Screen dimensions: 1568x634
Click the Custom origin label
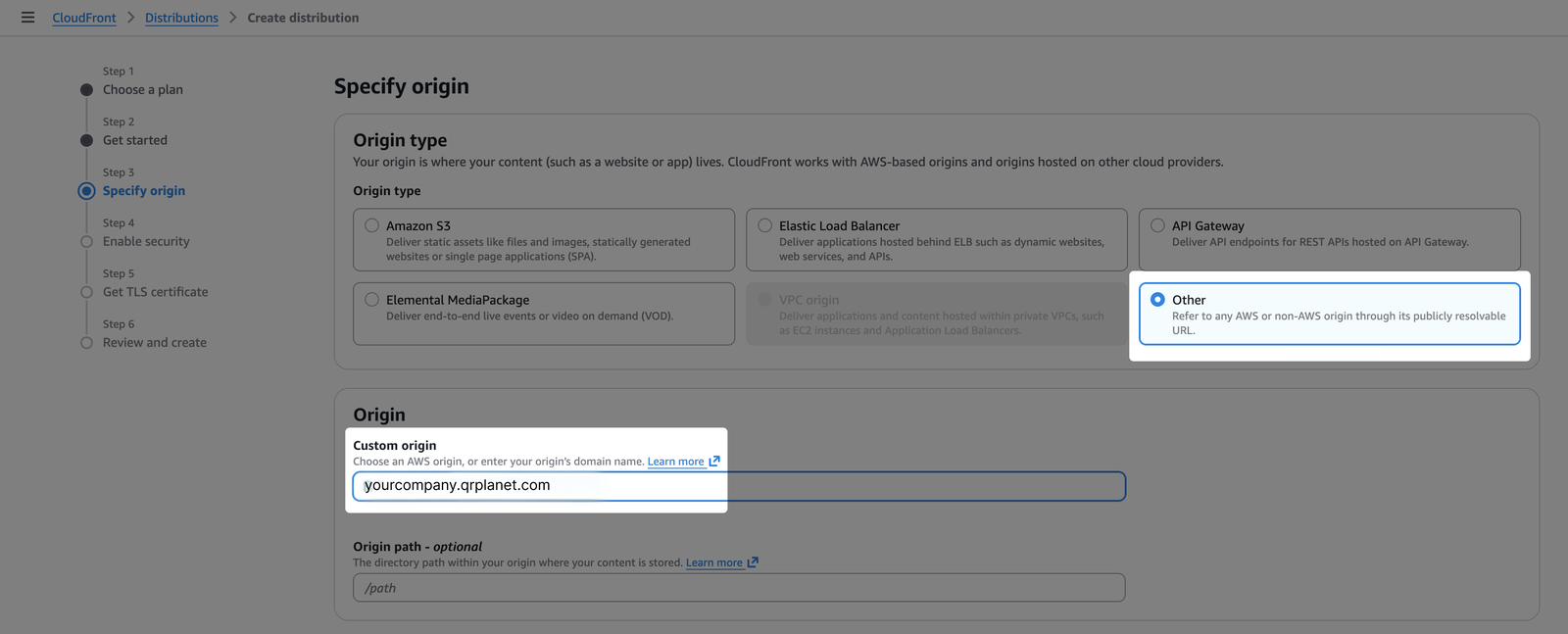(x=395, y=445)
